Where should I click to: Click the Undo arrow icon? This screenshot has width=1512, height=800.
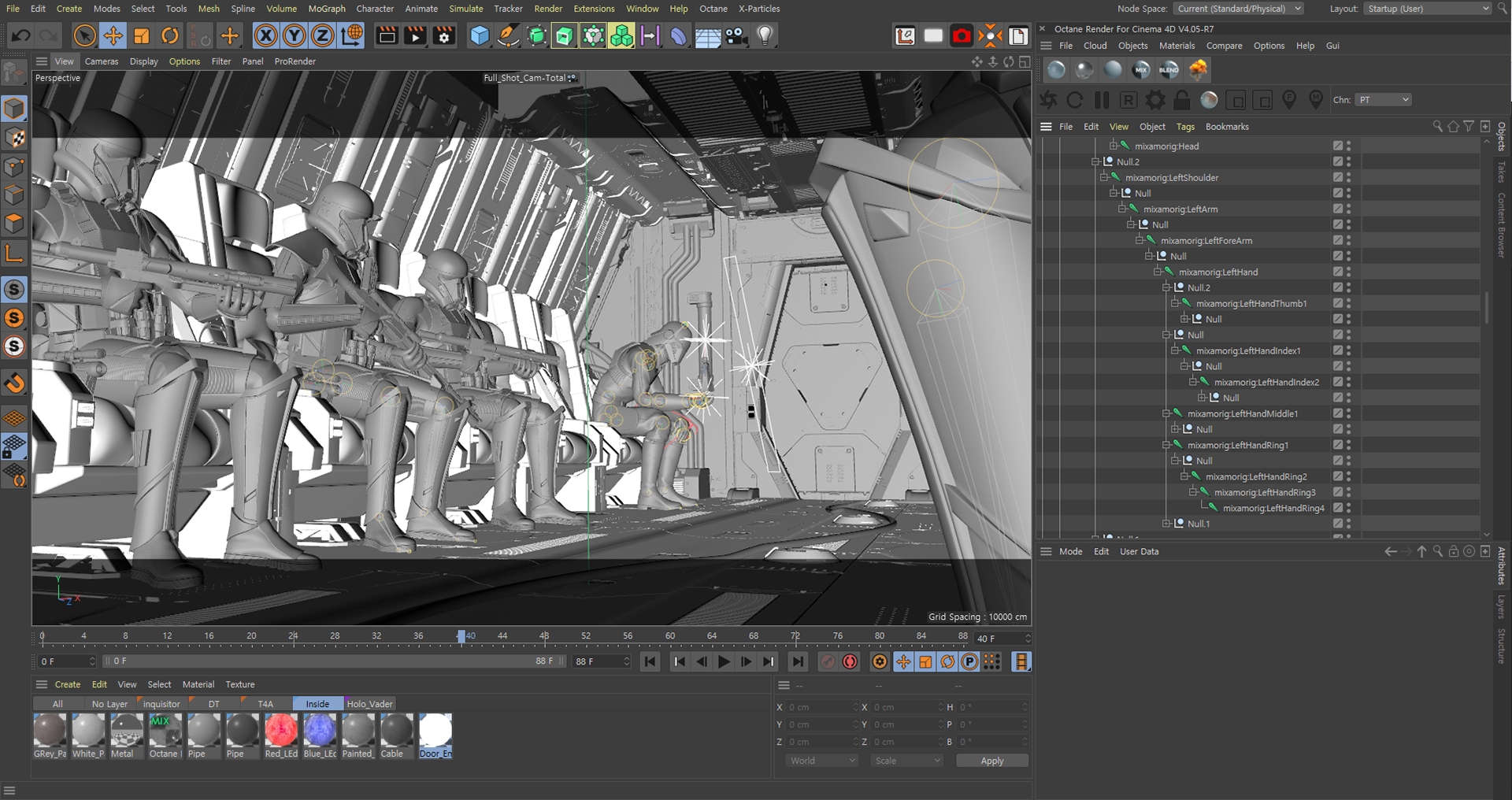(21, 36)
